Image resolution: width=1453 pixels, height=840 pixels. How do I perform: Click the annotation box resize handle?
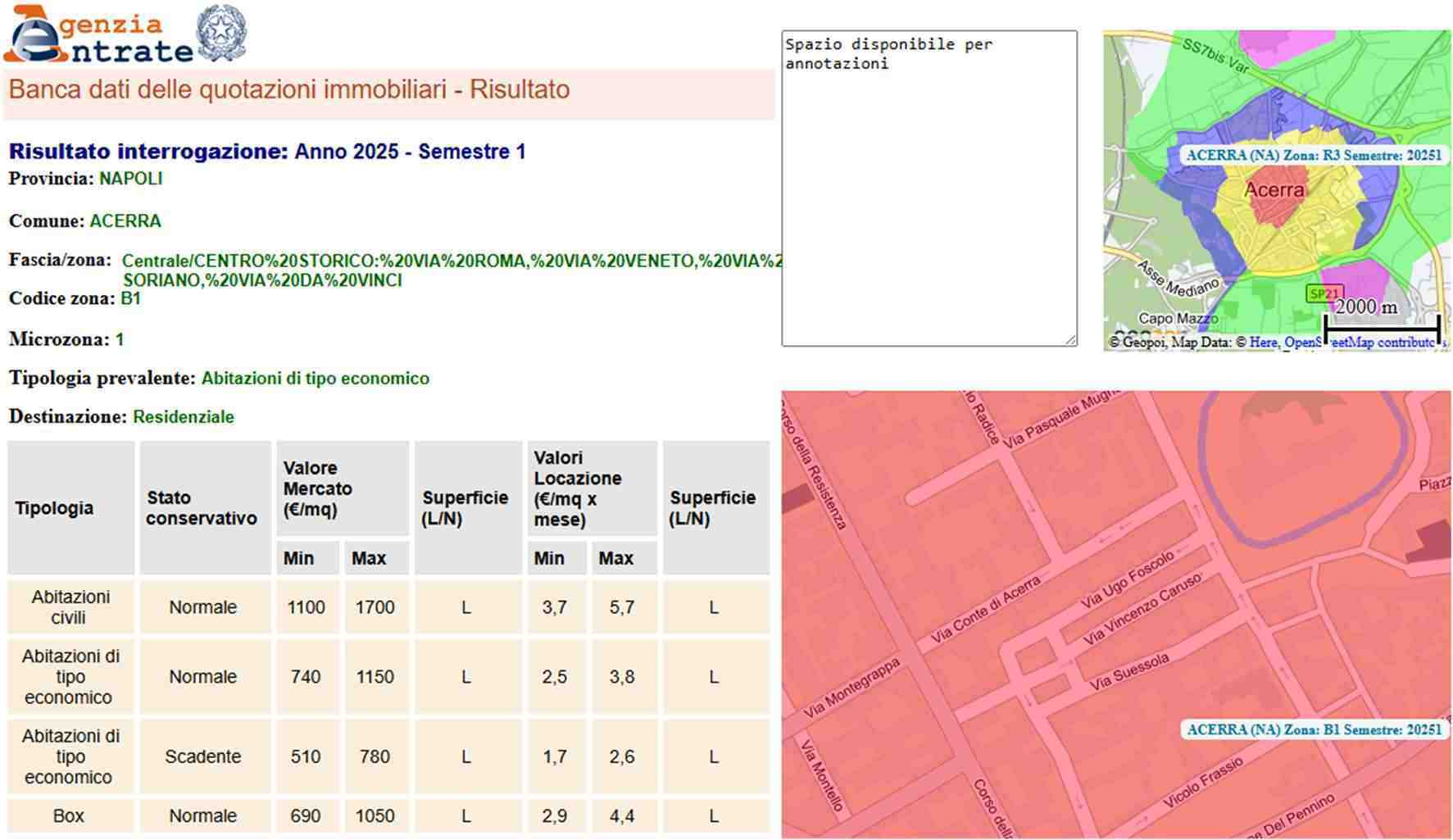pyautogui.click(x=1070, y=339)
